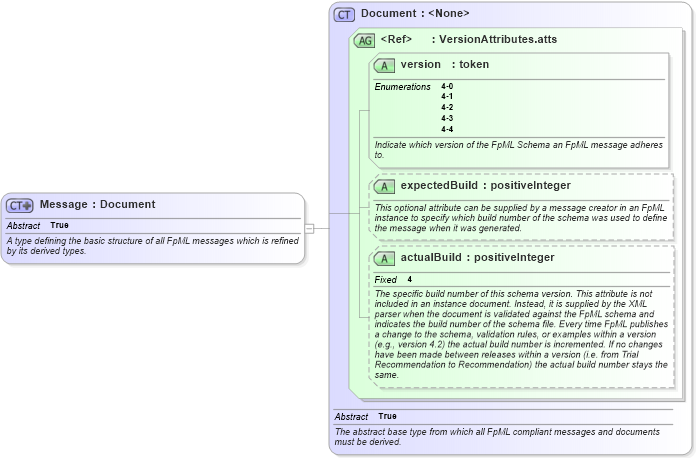
Task: Click the CT+ icon of the Message node
Action: click(20, 205)
